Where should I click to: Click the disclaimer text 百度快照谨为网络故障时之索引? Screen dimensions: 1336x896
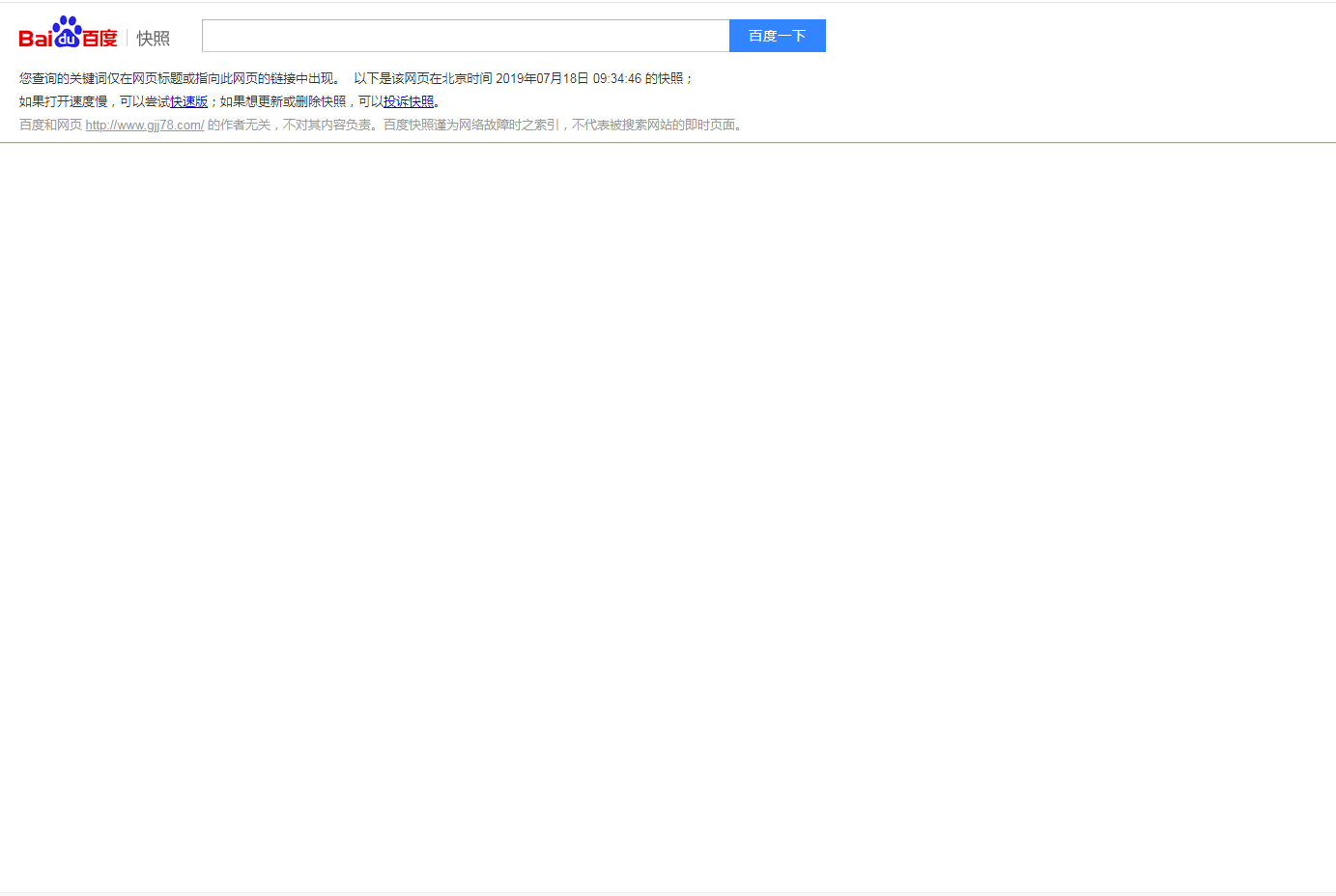pos(471,125)
